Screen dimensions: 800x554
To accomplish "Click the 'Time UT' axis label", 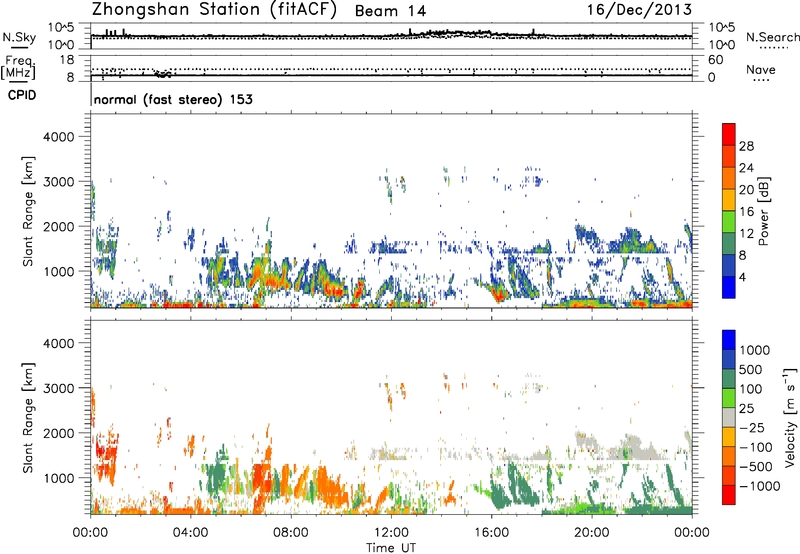I will click(x=391, y=548).
